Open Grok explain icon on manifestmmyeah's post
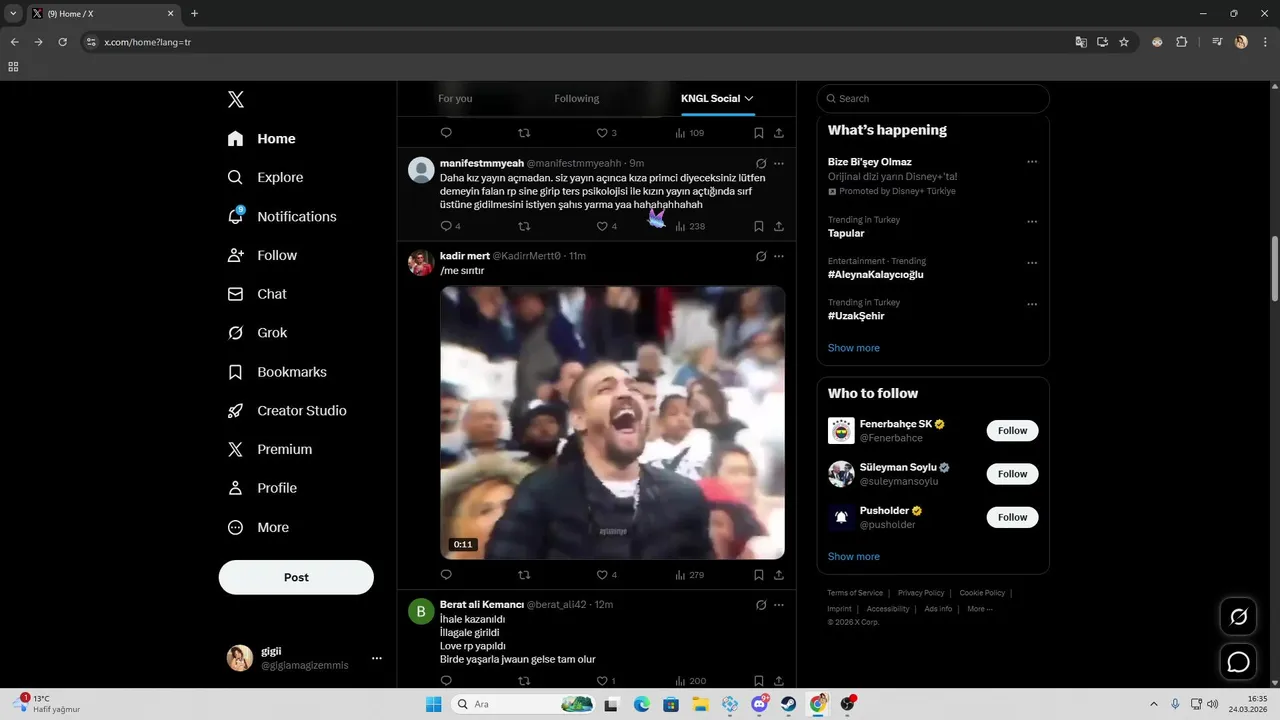Screen dimensions: 1280x720 (x=761, y=163)
